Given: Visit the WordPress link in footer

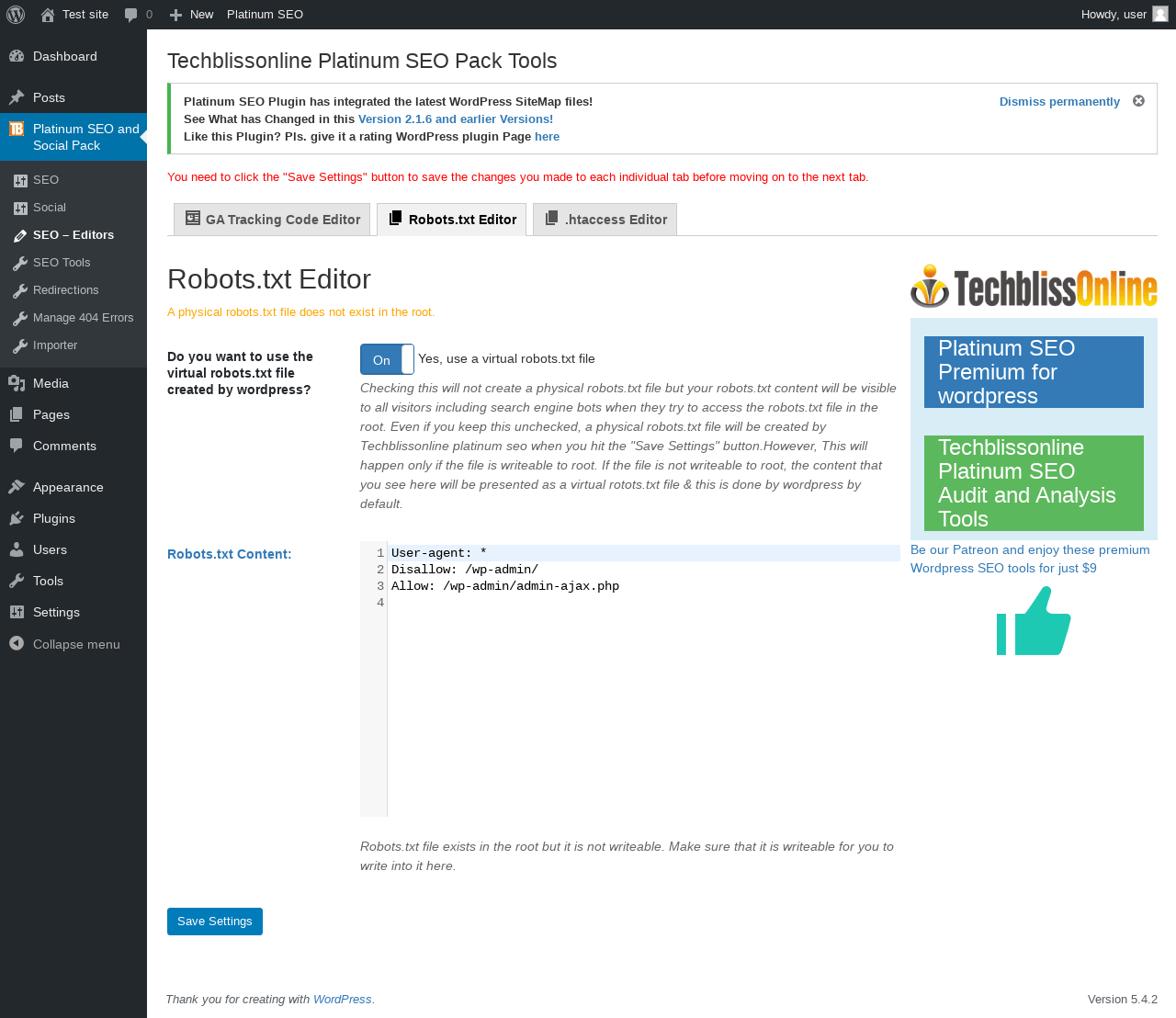Looking at the screenshot, I should pyautogui.click(x=343, y=1000).
